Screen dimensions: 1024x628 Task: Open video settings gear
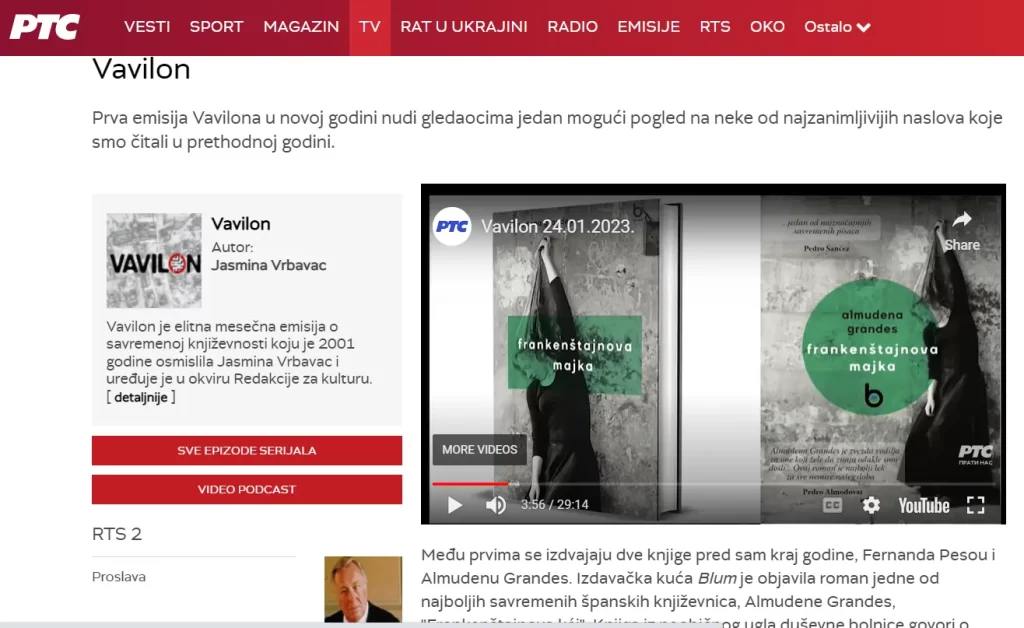tap(871, 505)
